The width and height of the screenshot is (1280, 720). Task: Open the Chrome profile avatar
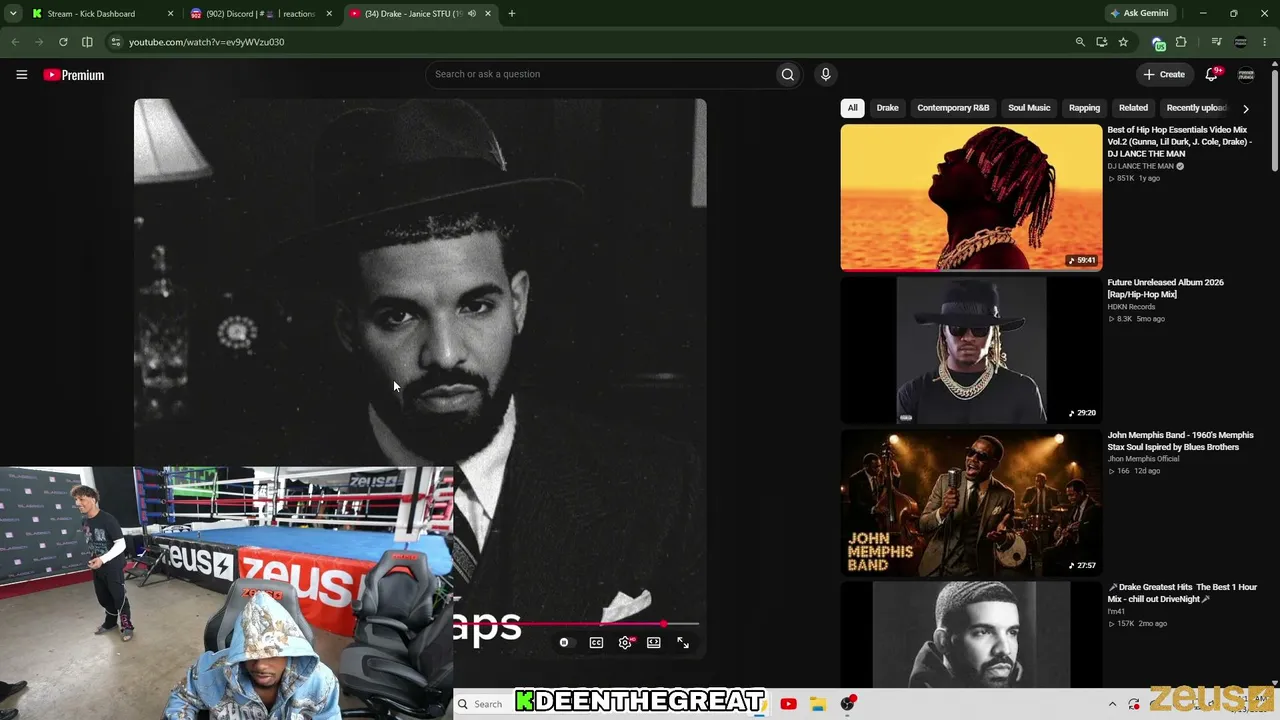coord(1241,42)
